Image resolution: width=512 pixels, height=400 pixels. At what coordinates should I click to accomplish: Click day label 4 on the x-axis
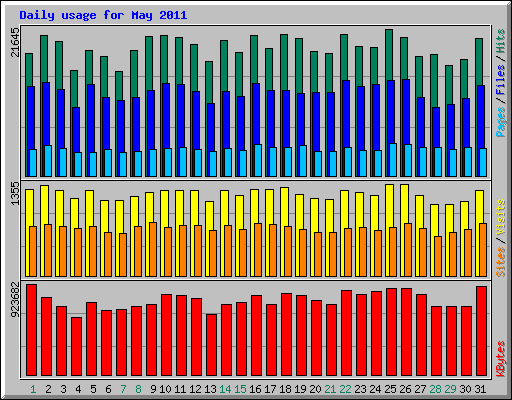(78, 389)
